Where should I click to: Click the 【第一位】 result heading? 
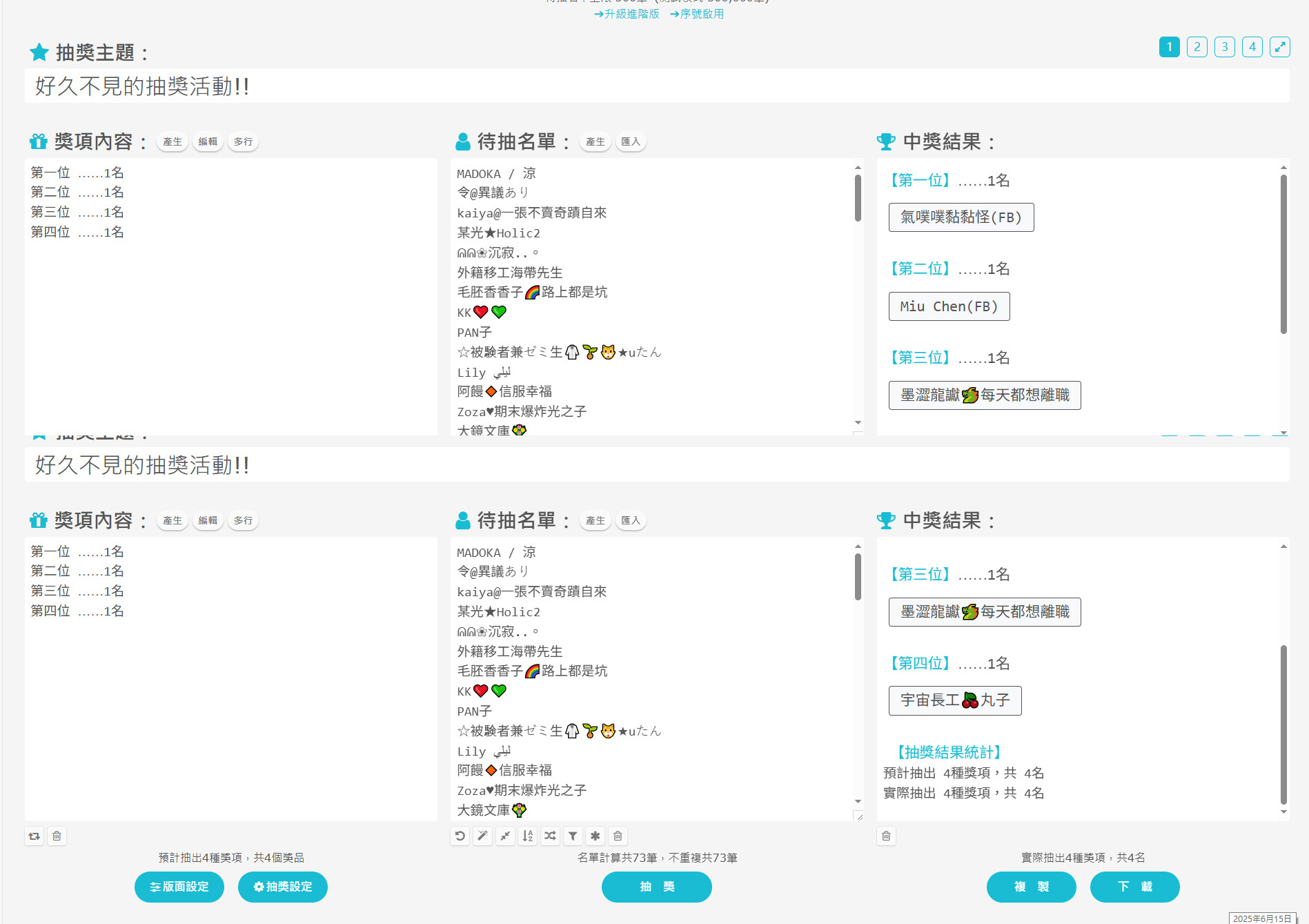(920, 180)
